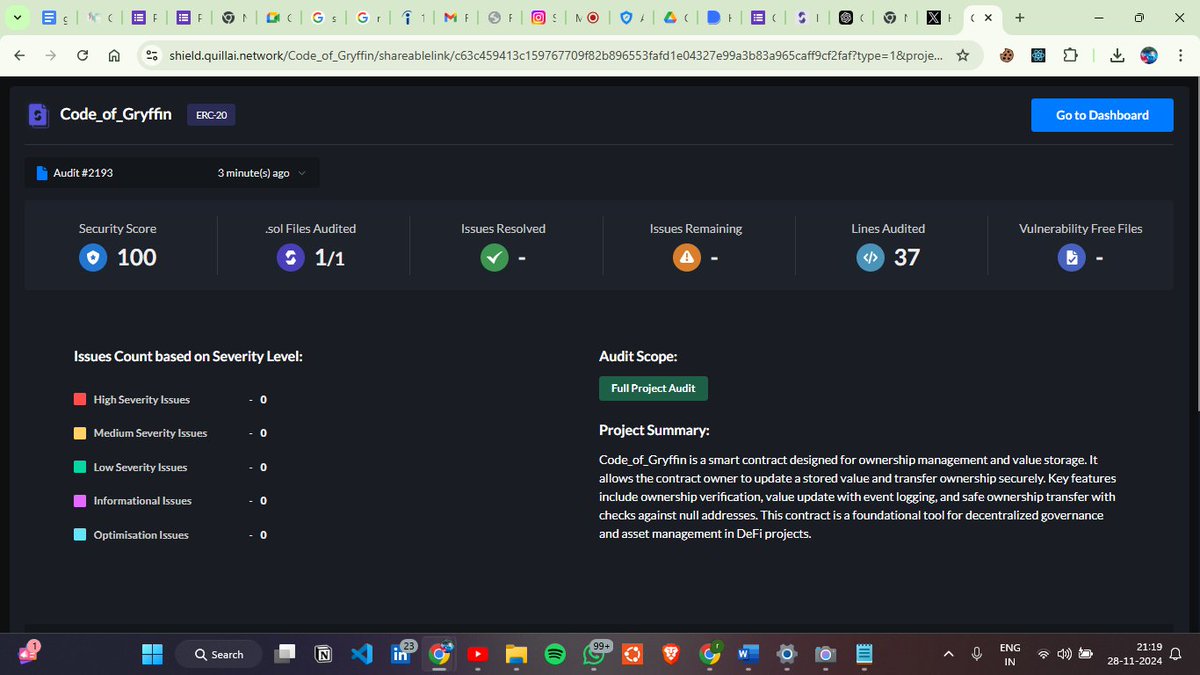The image size is (1200, 675).
Task: Open the Chrome three-dot menu
Action: [1181, 56]
